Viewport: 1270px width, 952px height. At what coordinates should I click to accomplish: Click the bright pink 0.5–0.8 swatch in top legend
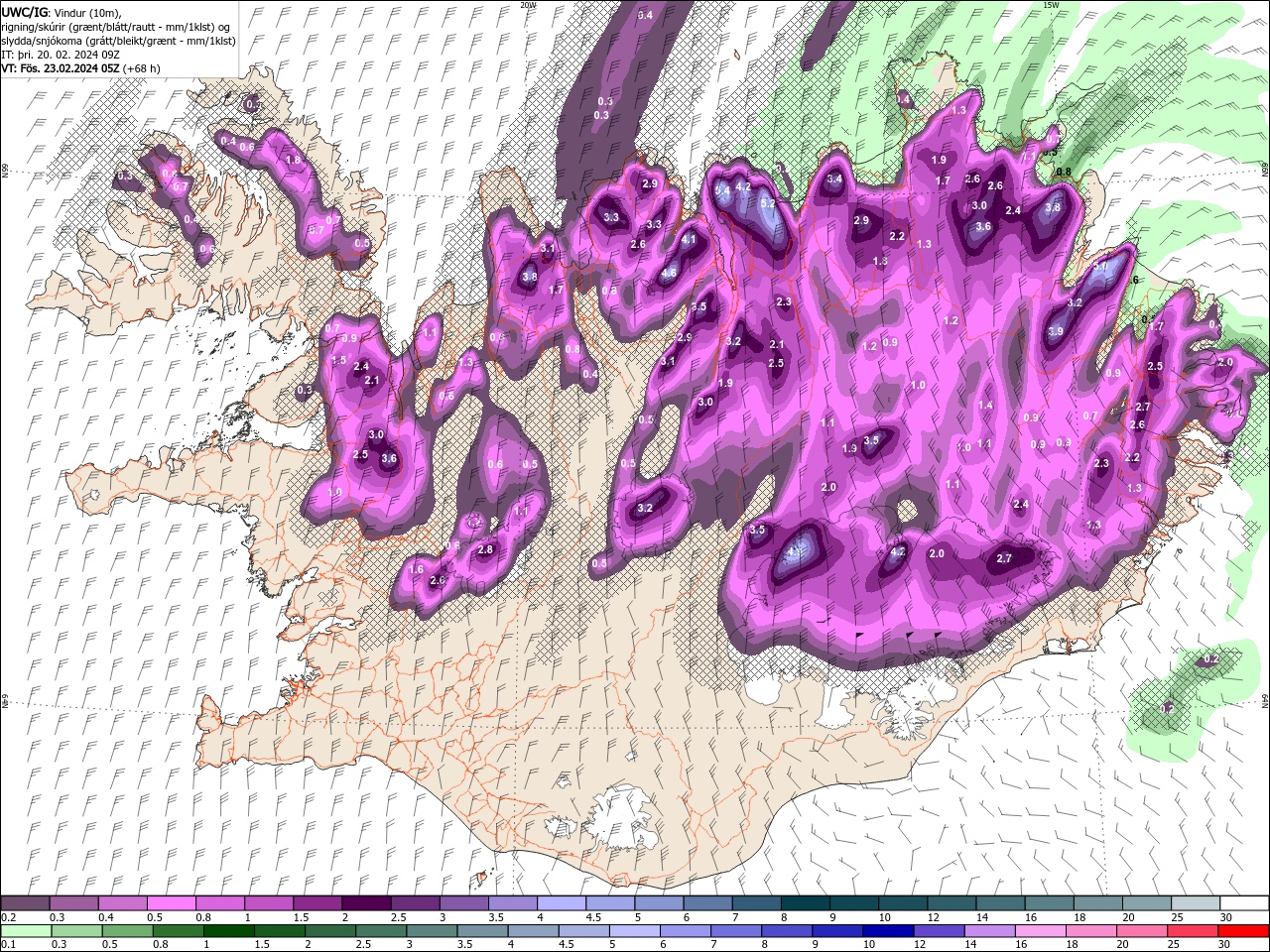pos(171,903)
